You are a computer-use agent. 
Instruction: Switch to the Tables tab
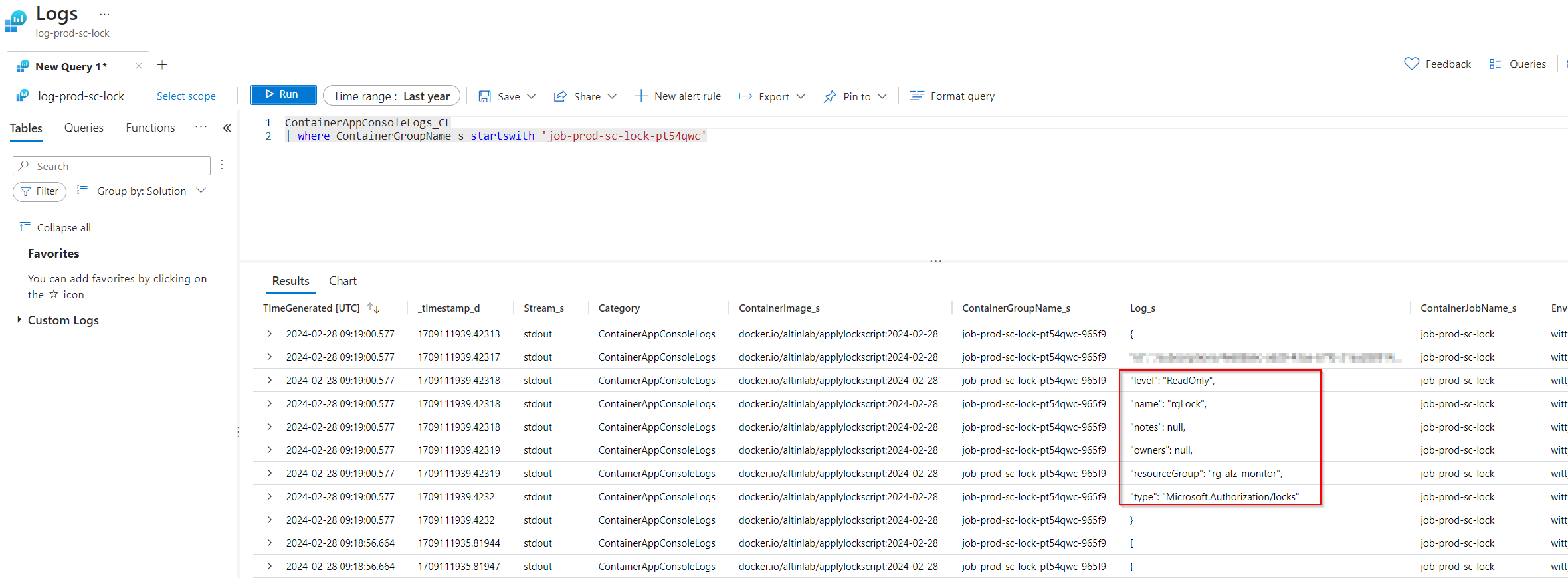26,128
